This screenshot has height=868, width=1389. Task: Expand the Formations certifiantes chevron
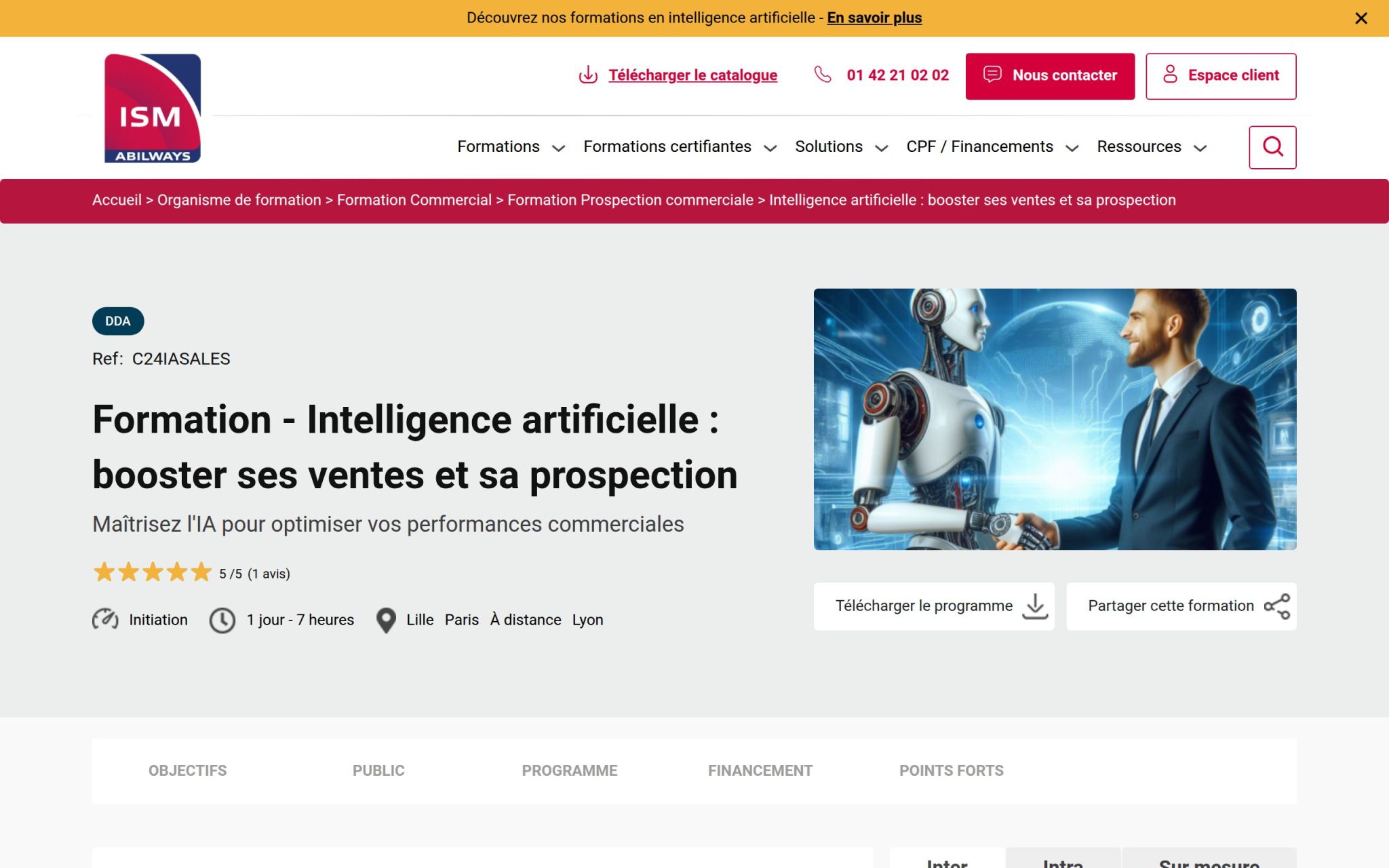pyautogui.click(x=770, y=148)
